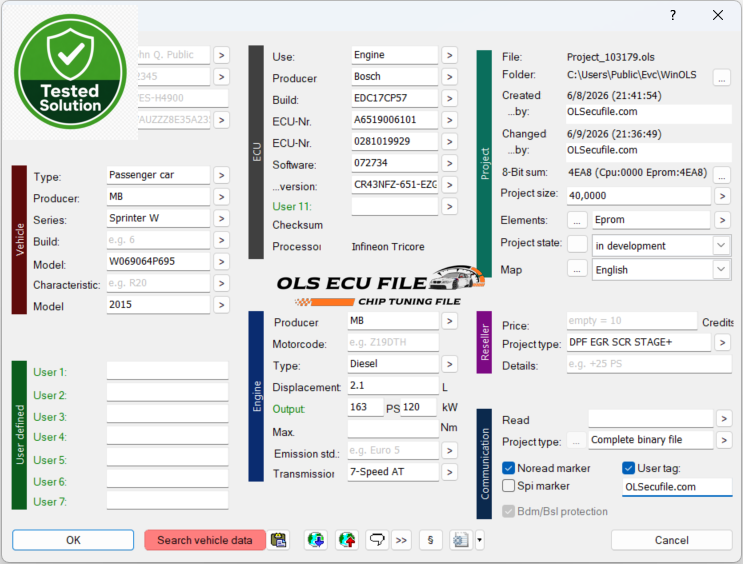The width and height of the screenshot is (743, 564).
Task: Click the > arrow beside Build EDC17CP57
Action: tap(450, 99)
